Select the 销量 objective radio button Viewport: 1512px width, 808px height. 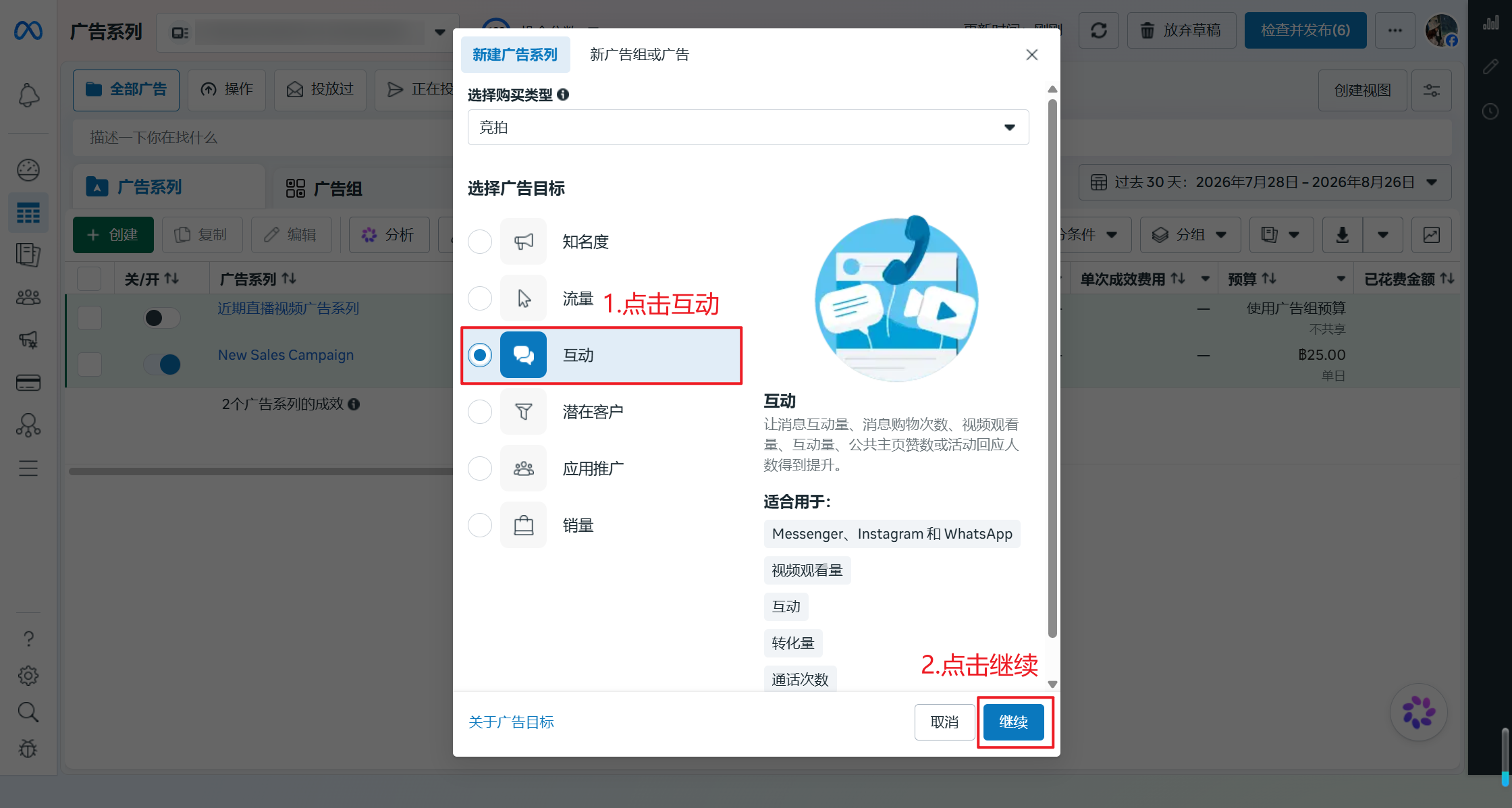pyautogui.click(x=480, y=525)
